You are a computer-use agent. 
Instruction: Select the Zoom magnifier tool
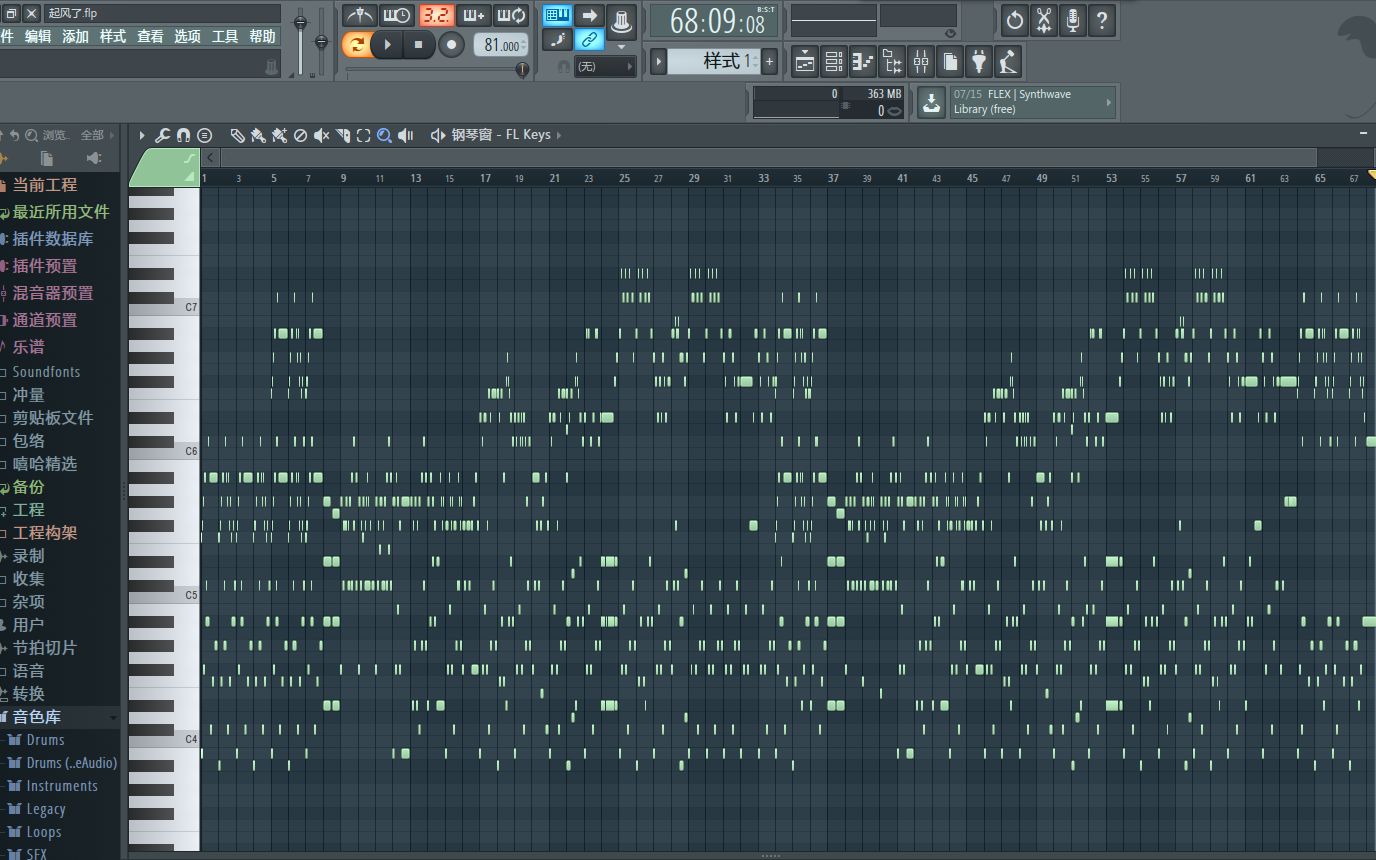coord(384,135)
